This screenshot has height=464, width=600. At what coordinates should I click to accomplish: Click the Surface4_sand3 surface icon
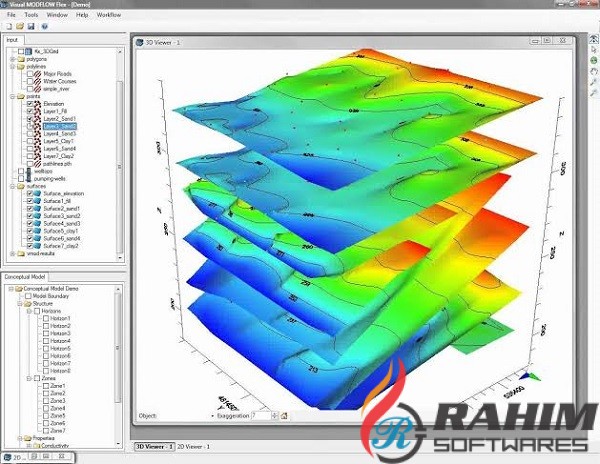point(38,223)
